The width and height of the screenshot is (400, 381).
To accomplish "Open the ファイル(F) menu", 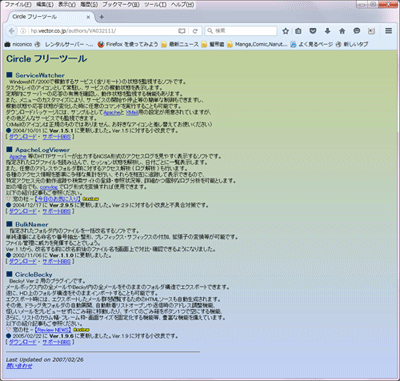I will (18, 5).
